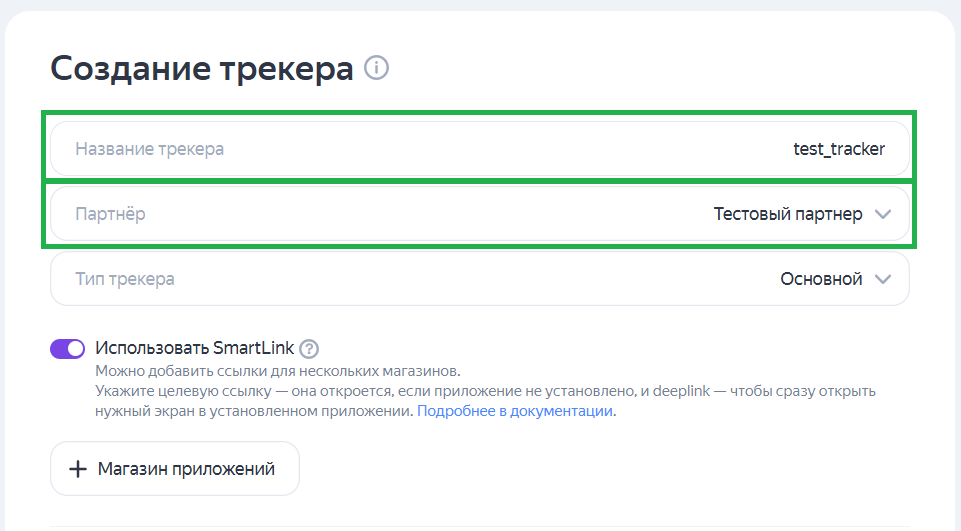Open the Партнёр selection field
Viewport: 961px width, 531px height.
click(480, 214)
